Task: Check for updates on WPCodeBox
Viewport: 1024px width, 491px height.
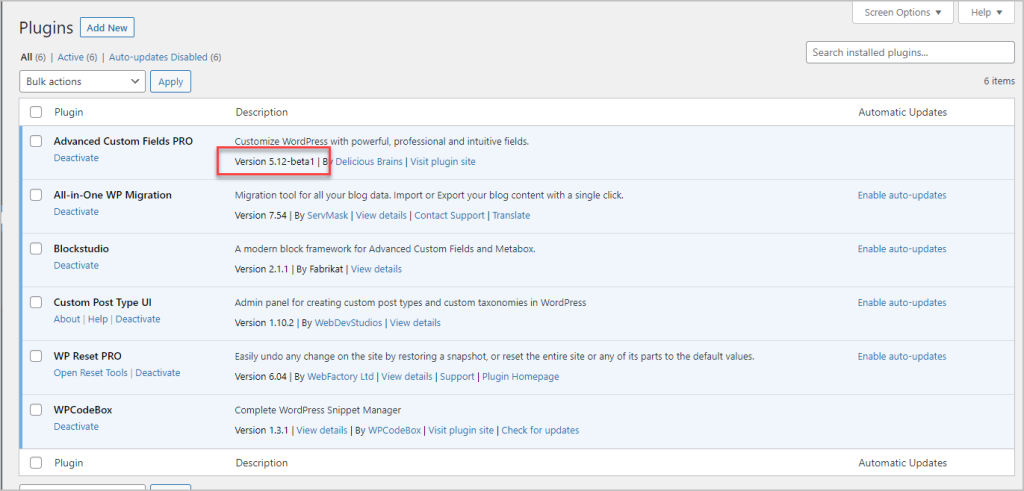Action: (x=540, y=430)
